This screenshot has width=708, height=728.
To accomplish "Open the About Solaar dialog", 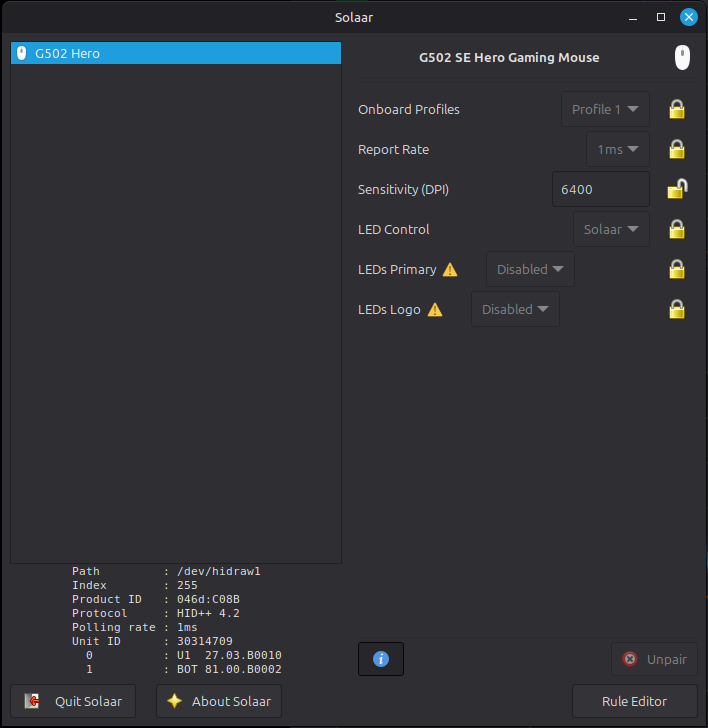I will (x=219, y=701).
